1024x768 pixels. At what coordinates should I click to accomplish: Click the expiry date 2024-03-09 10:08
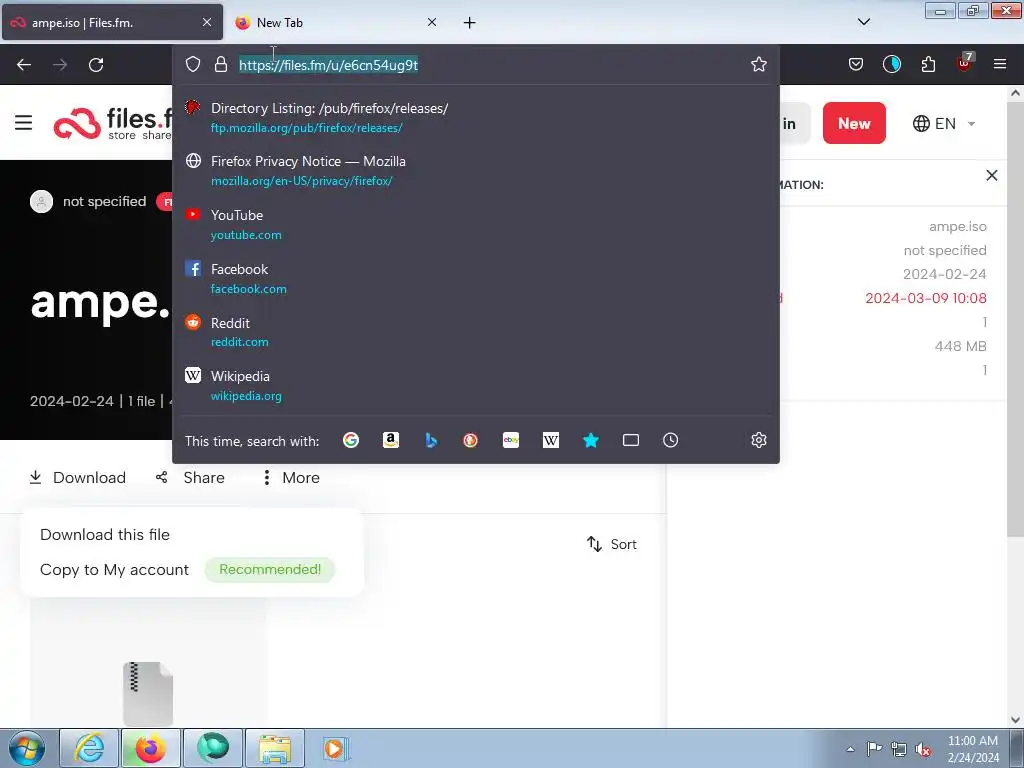click(925, 298)
